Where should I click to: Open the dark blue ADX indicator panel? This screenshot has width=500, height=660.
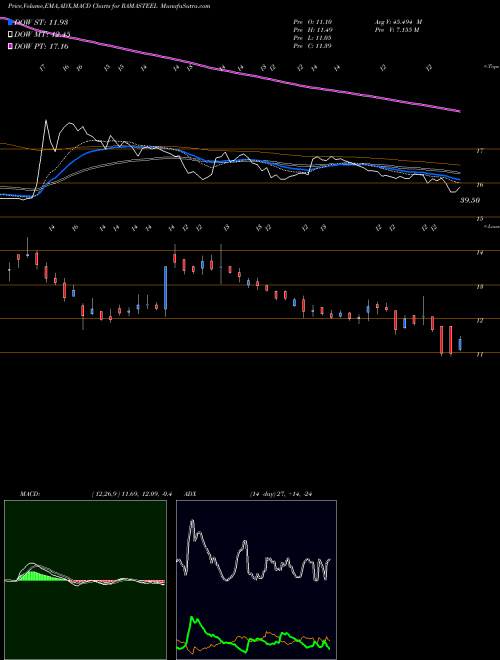[256, 580]
